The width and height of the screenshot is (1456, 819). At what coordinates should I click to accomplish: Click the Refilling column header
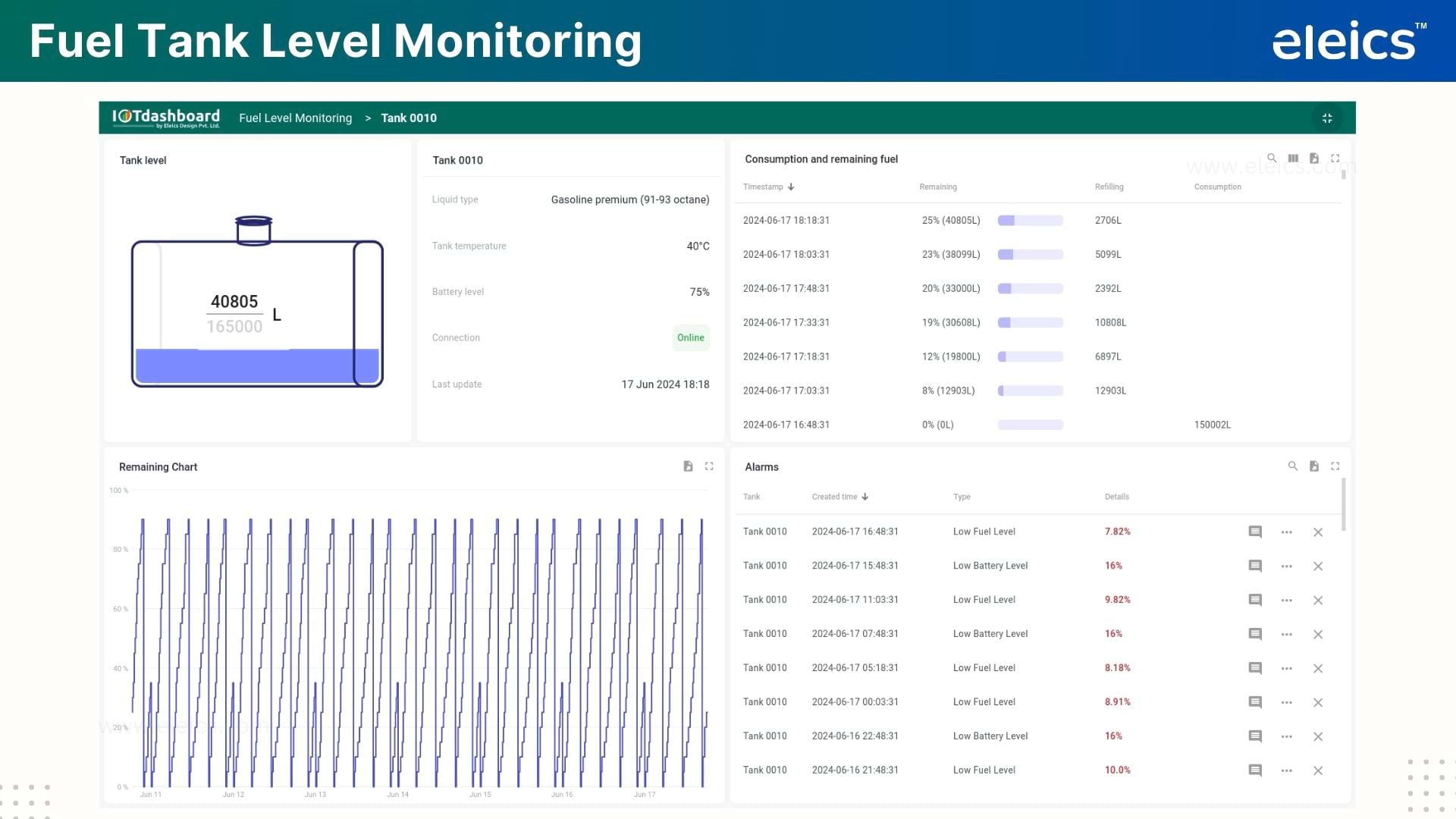pyautogui.click(x=1109, y=187)
